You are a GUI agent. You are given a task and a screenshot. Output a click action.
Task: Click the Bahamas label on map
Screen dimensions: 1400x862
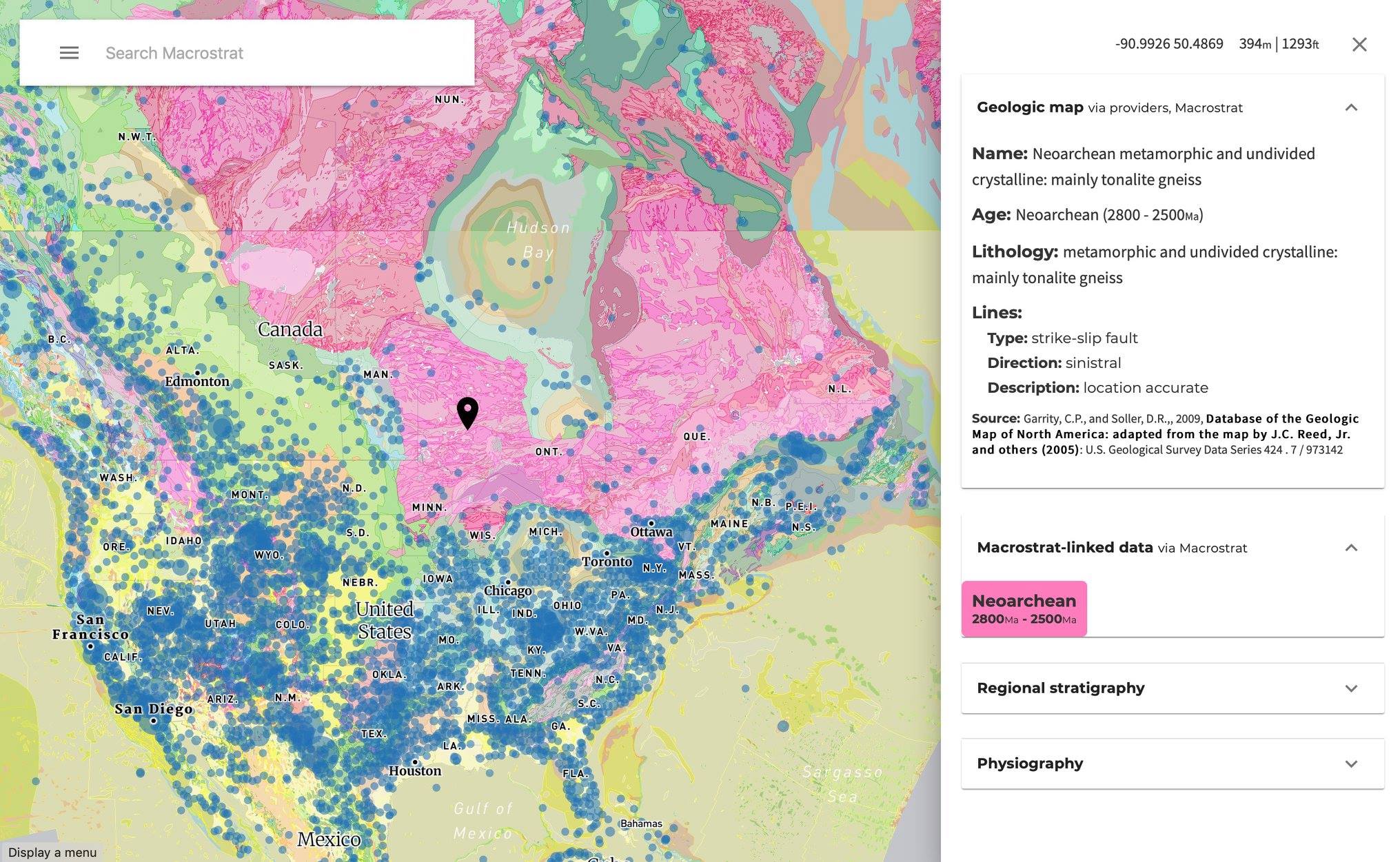641,823
